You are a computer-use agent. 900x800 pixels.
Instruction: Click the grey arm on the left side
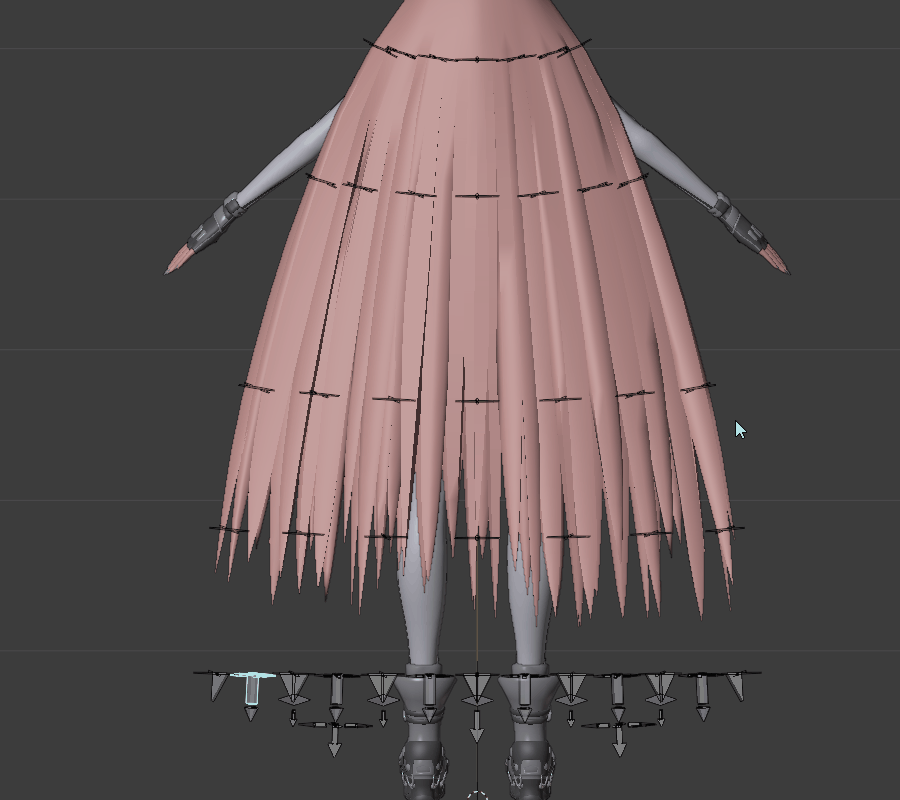[x=290, y=155]
